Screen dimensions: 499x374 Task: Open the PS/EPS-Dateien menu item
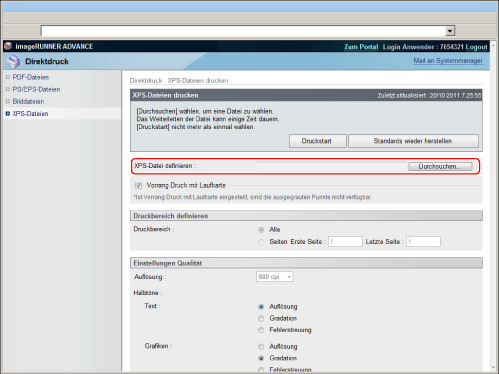(x=36, y=89)
